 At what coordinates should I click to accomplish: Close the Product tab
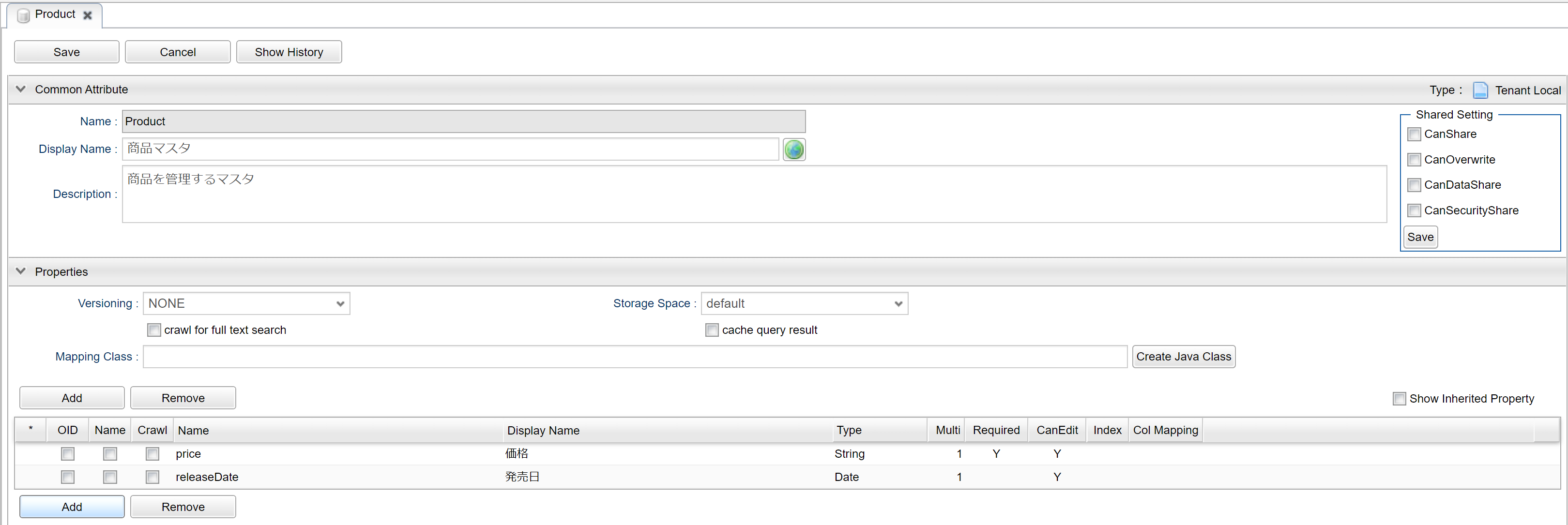click(88, 15)
